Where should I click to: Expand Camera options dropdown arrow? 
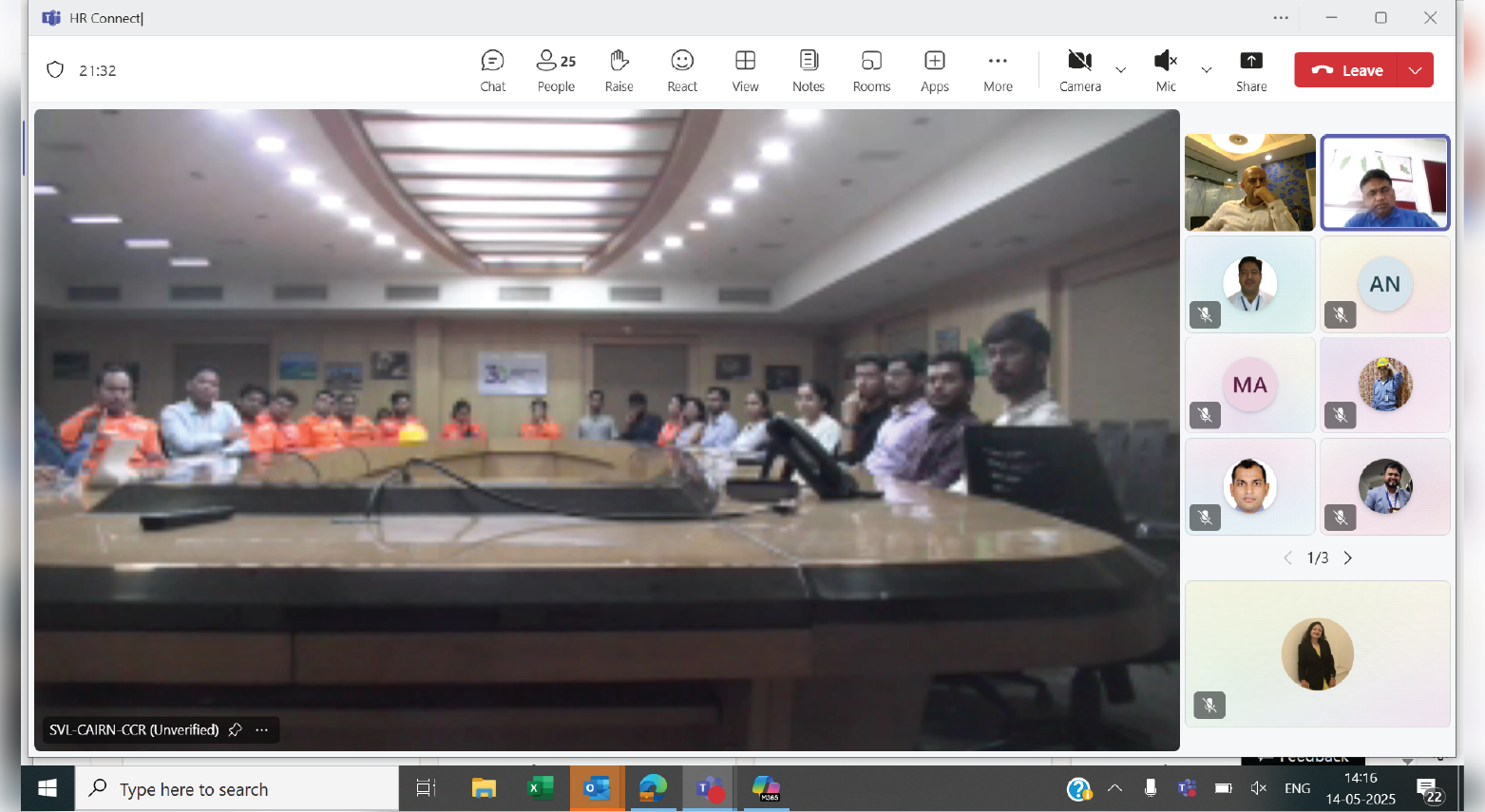click(1121, 70)
